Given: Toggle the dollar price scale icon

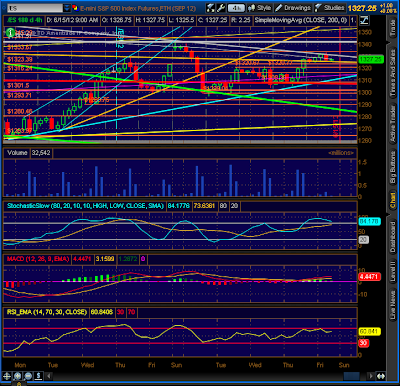Looking at the screenshot, I should 39,376.
